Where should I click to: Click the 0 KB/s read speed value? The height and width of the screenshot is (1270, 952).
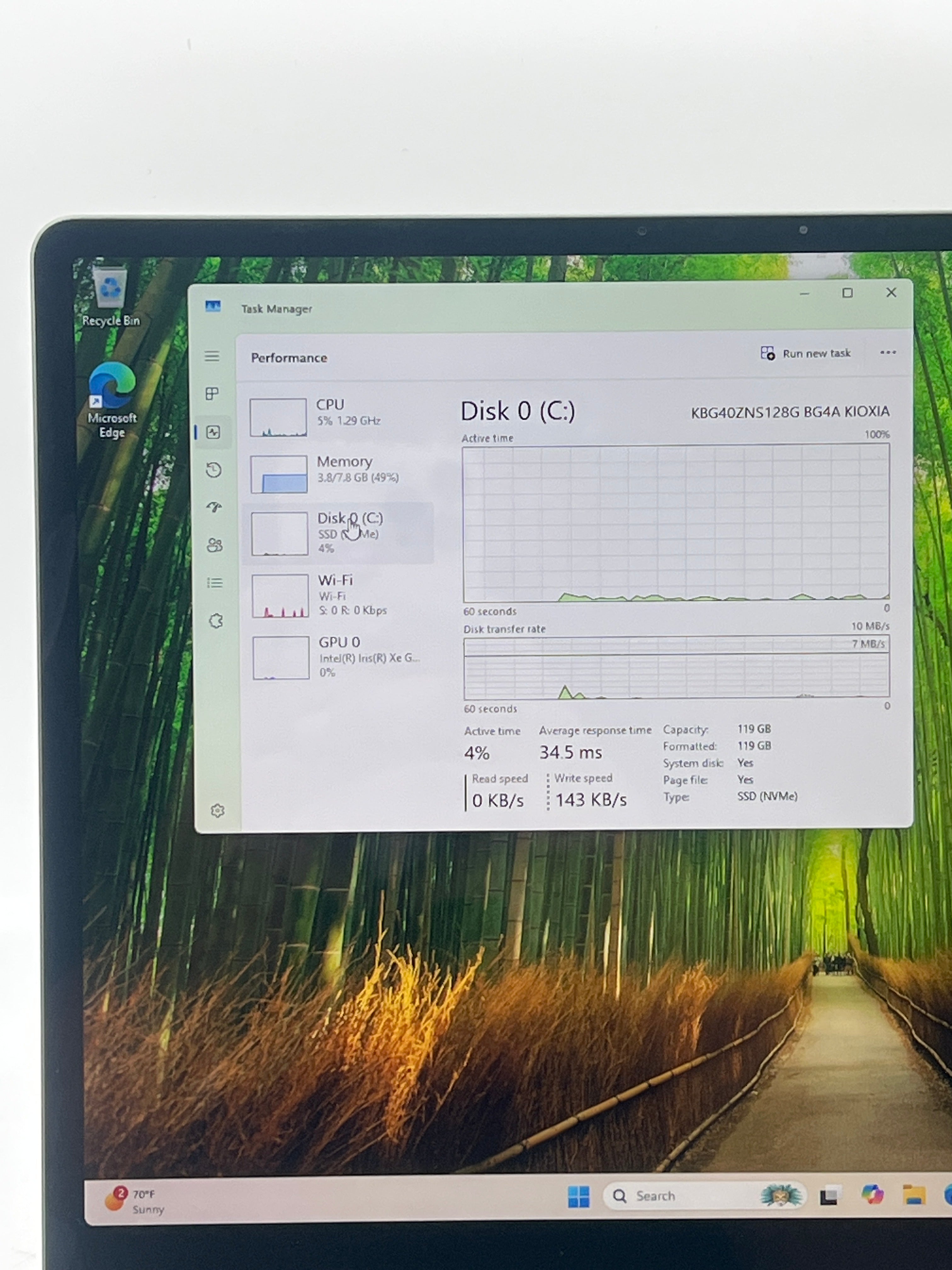click(x=497, y=800)
